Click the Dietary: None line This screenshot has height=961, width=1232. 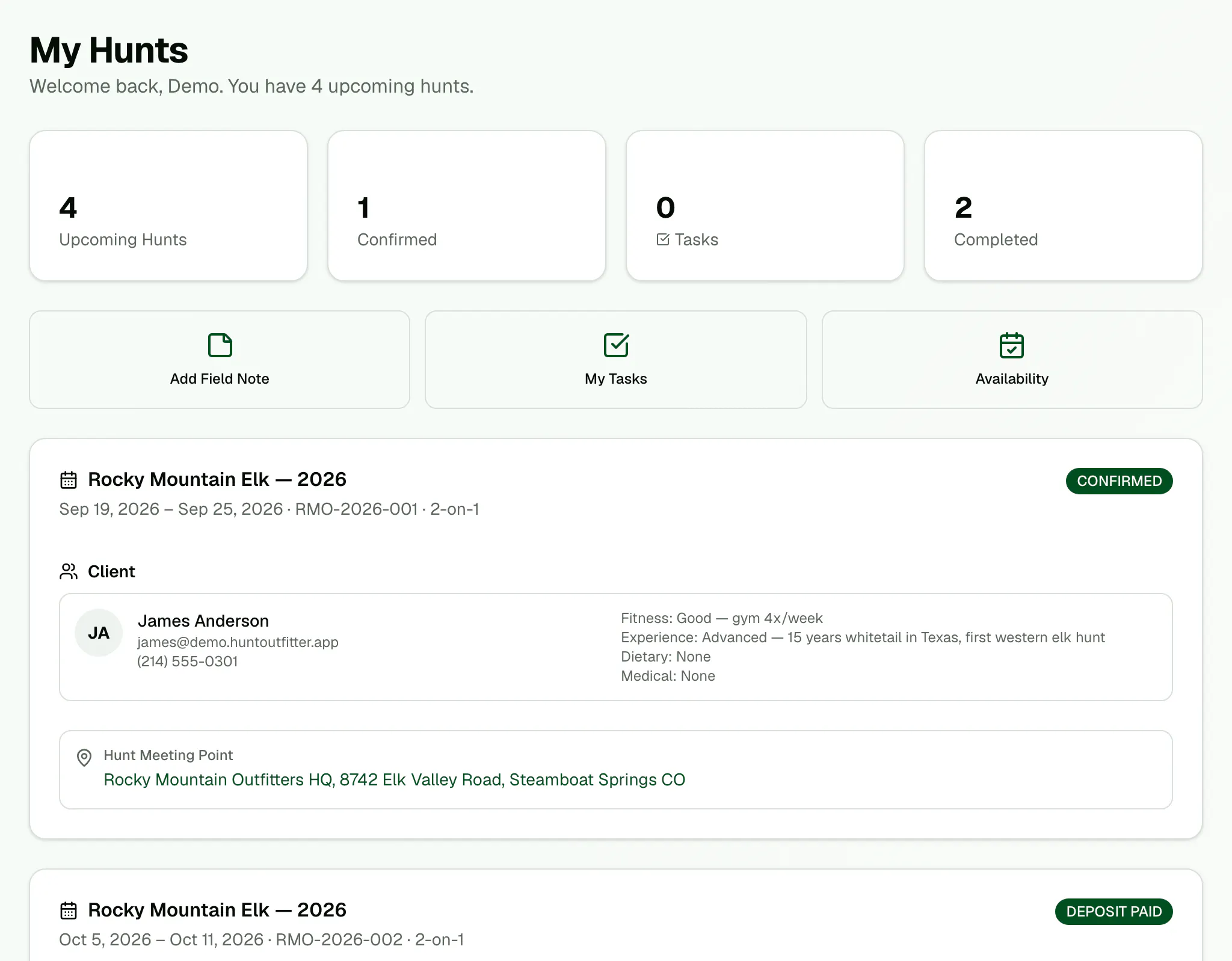coord(666,657)
